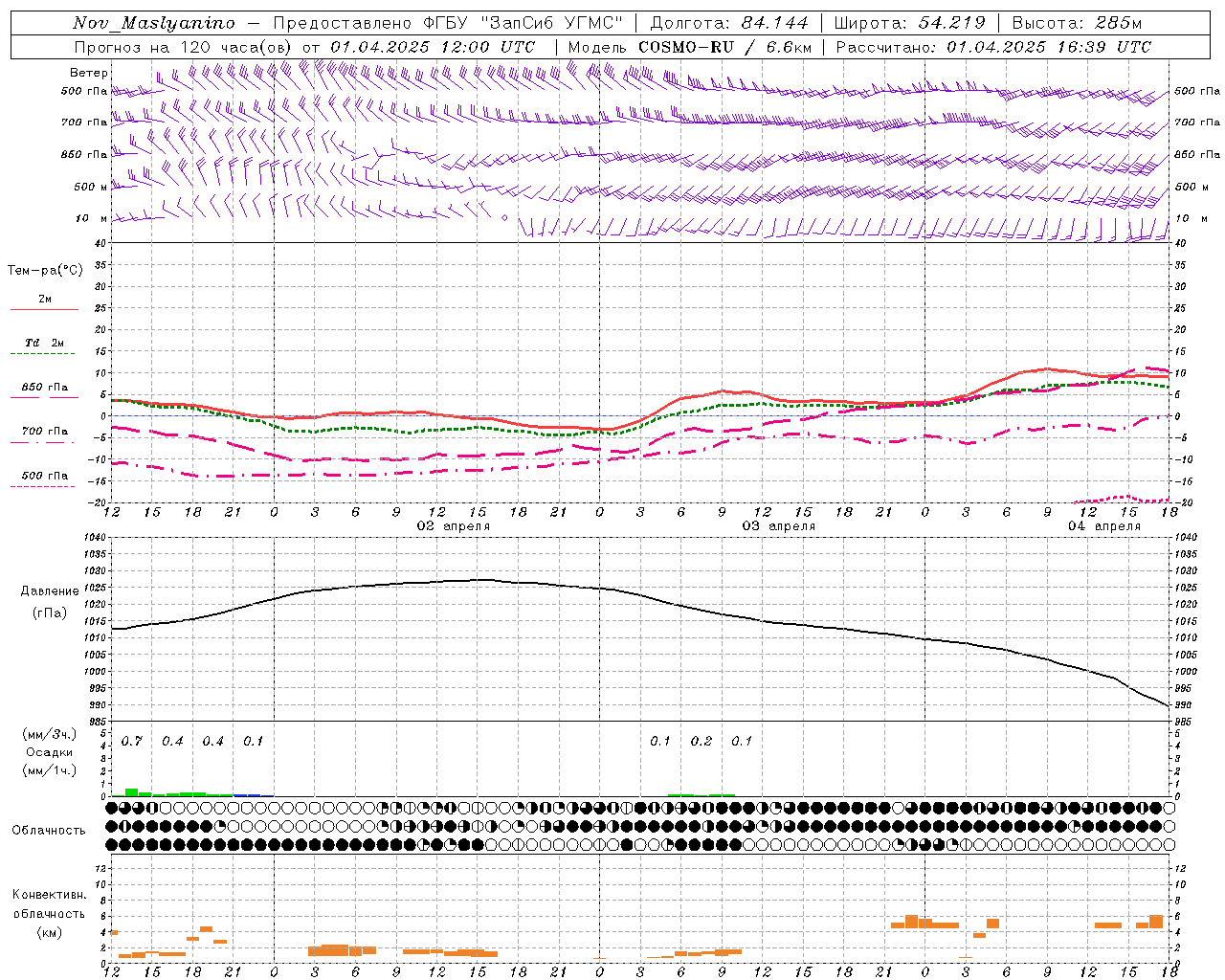Screen dimensions: 1225x980
Task: Click the (мм/3ч.) precipitation unit label
Action: click(x=49, y=735)
